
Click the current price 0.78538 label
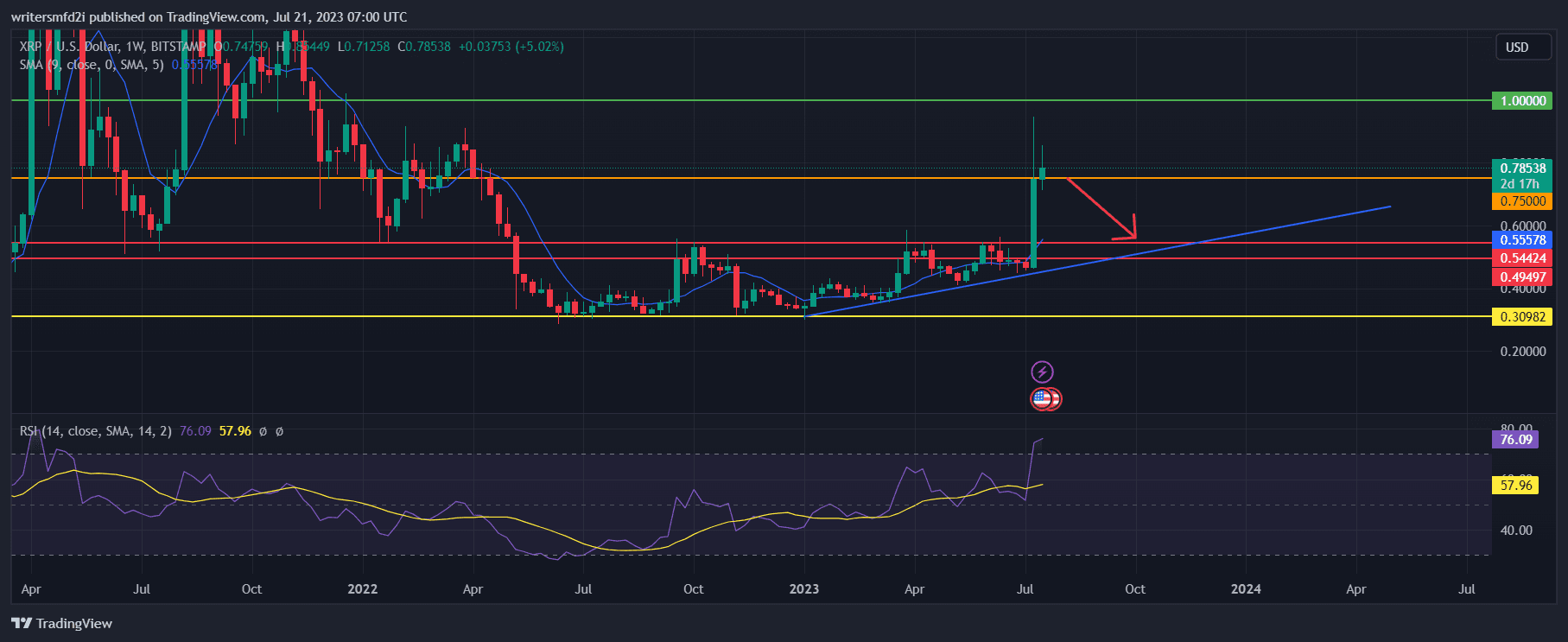click(1521, 168)
